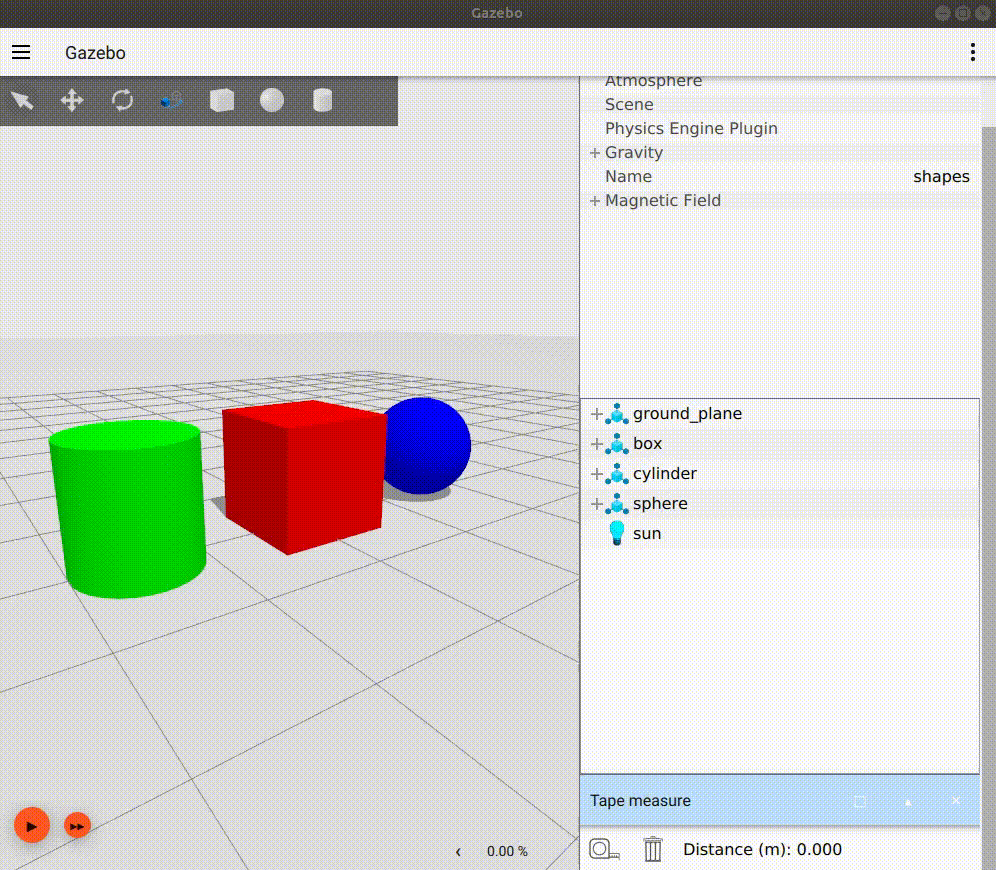Click the Name property label

[628, 177]
